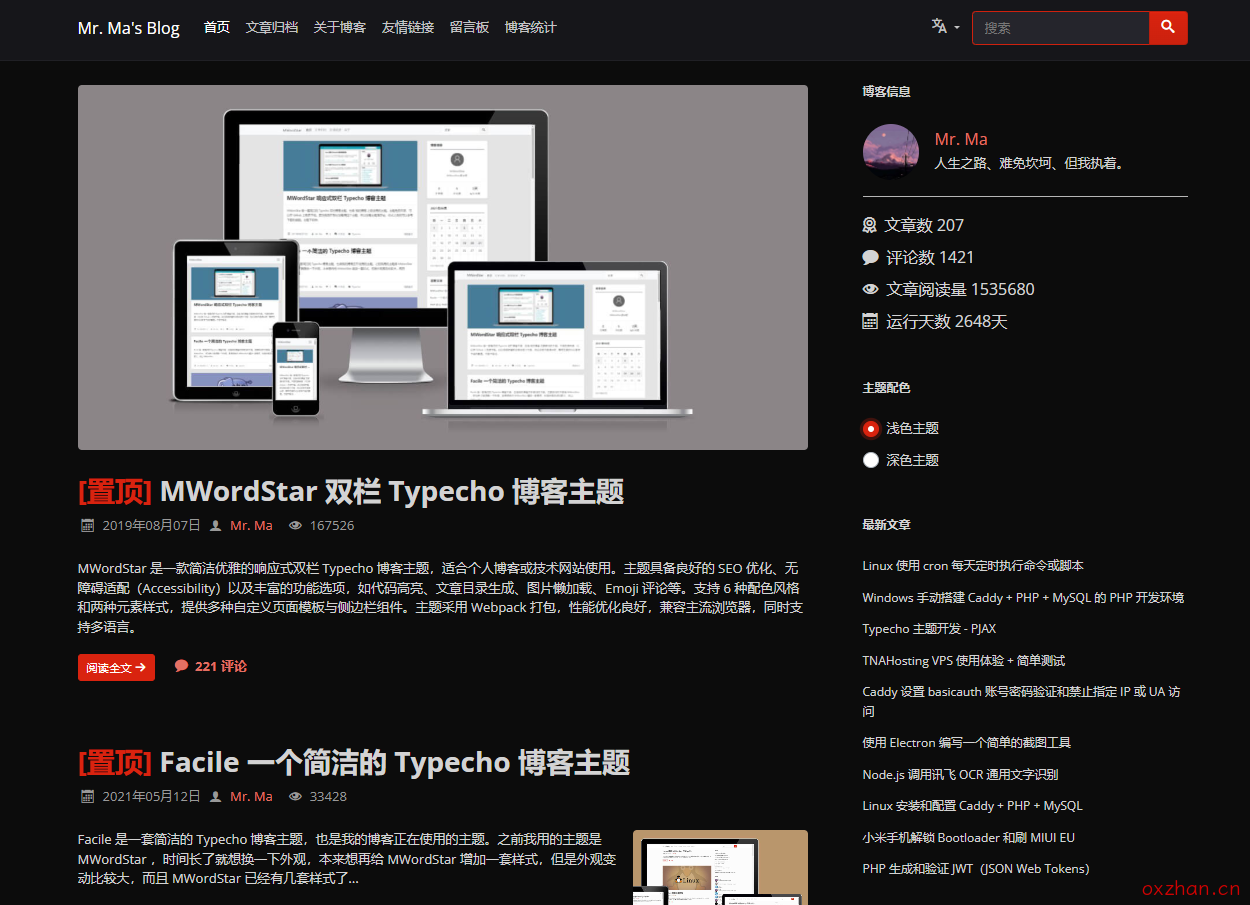Screen dimensions: 1250x905
Task: Click the 2021年05月12日 post date
Action: (x=151, y=796)
